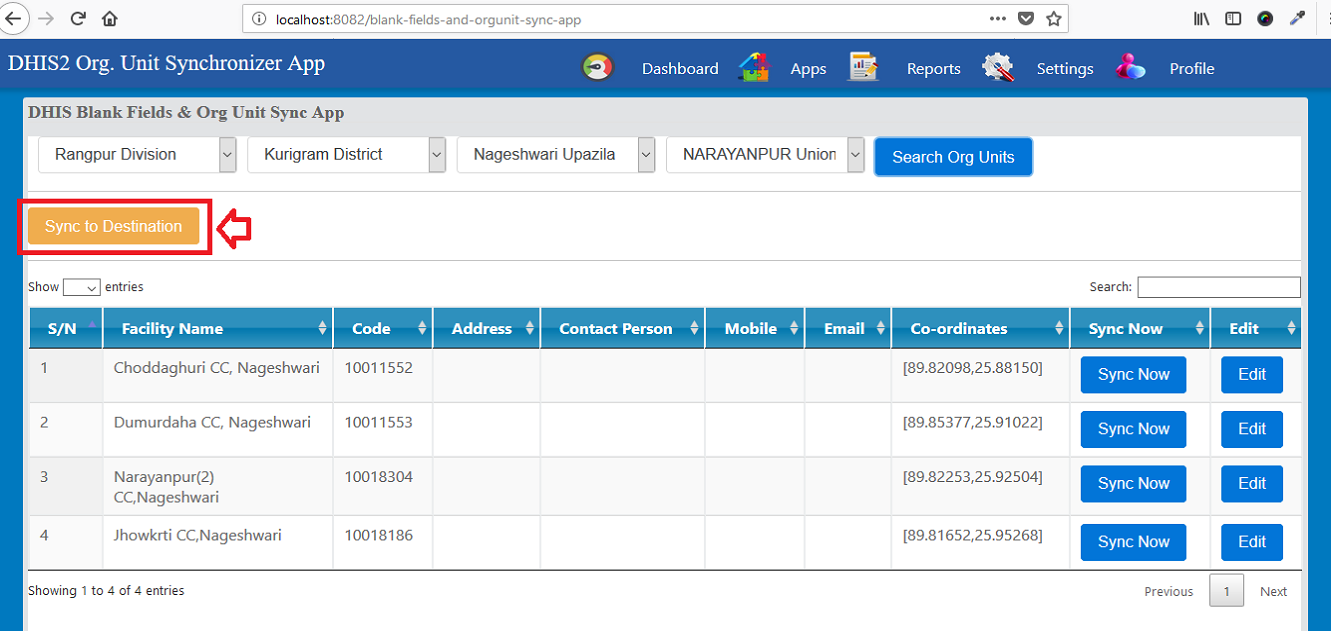Click the Search Org Units button
The image size is (1331, 631).
(953, 157)
